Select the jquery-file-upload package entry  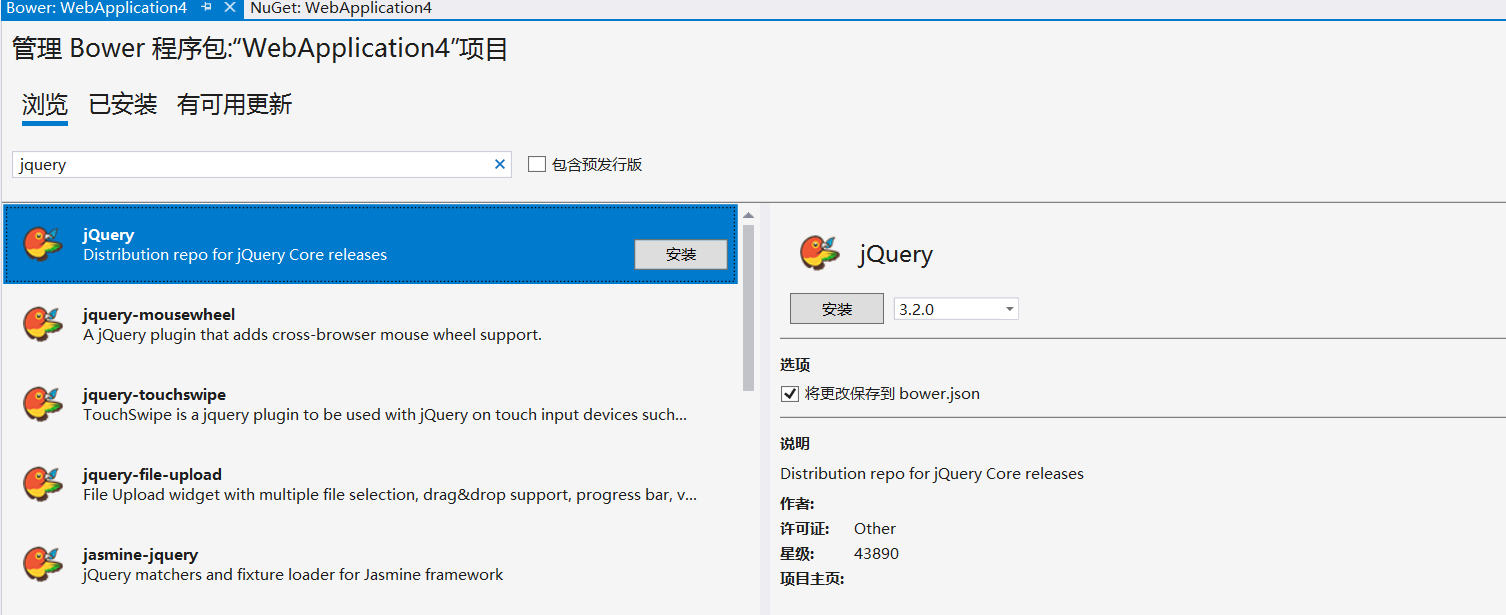pos(370,484)
